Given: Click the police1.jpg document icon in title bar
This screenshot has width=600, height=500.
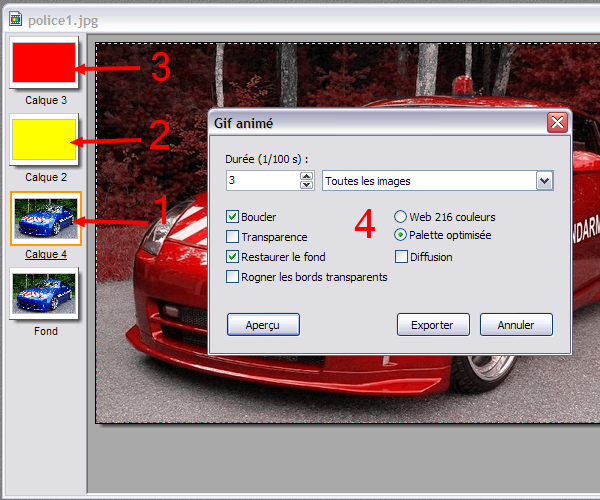Looking at the screenshot, I should coord(15,19).
